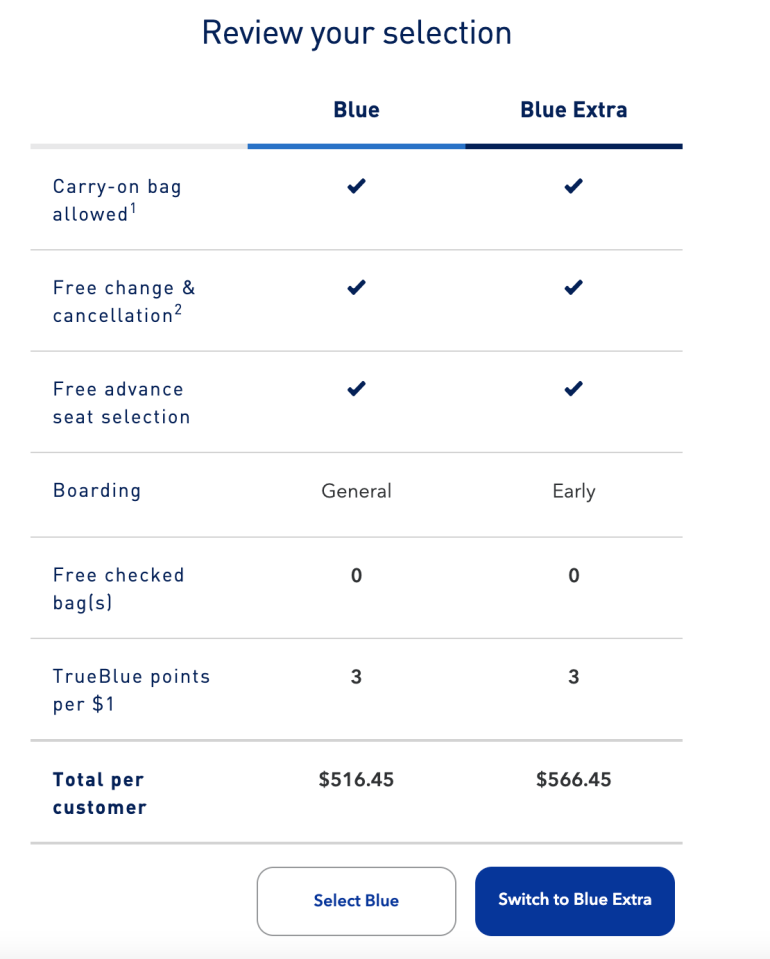Click Blue Extra's carry-on bag checkmark

pos(573,186)
